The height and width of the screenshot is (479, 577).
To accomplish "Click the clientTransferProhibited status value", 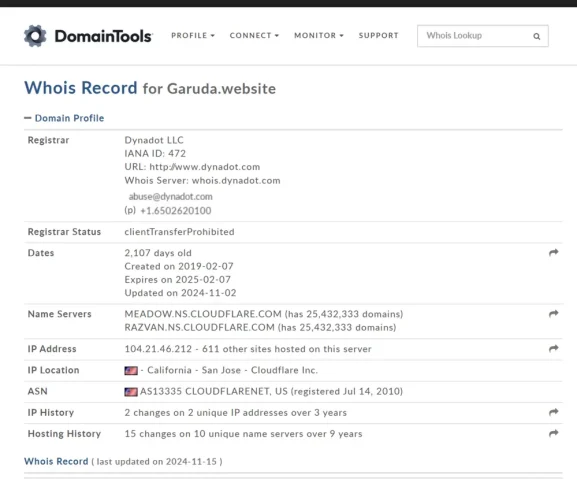I will [179, 232].
